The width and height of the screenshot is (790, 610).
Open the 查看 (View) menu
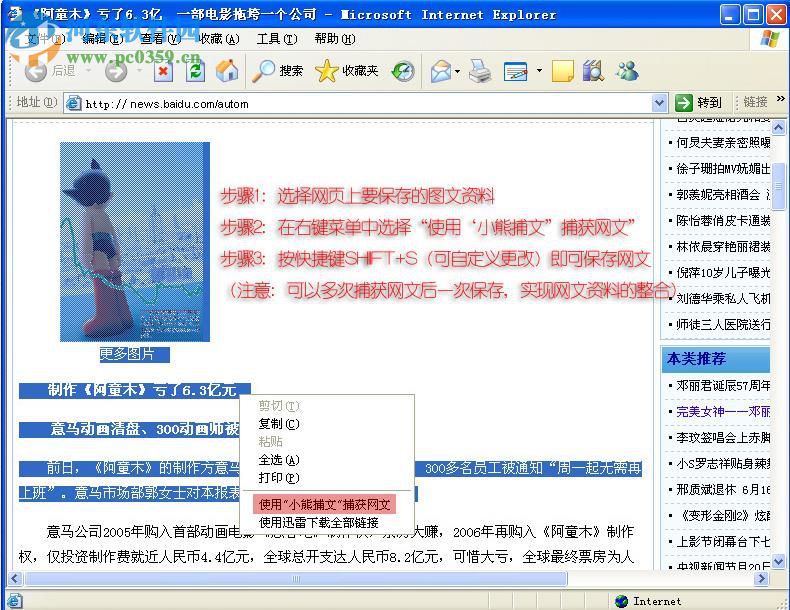[x=161, y=39]
